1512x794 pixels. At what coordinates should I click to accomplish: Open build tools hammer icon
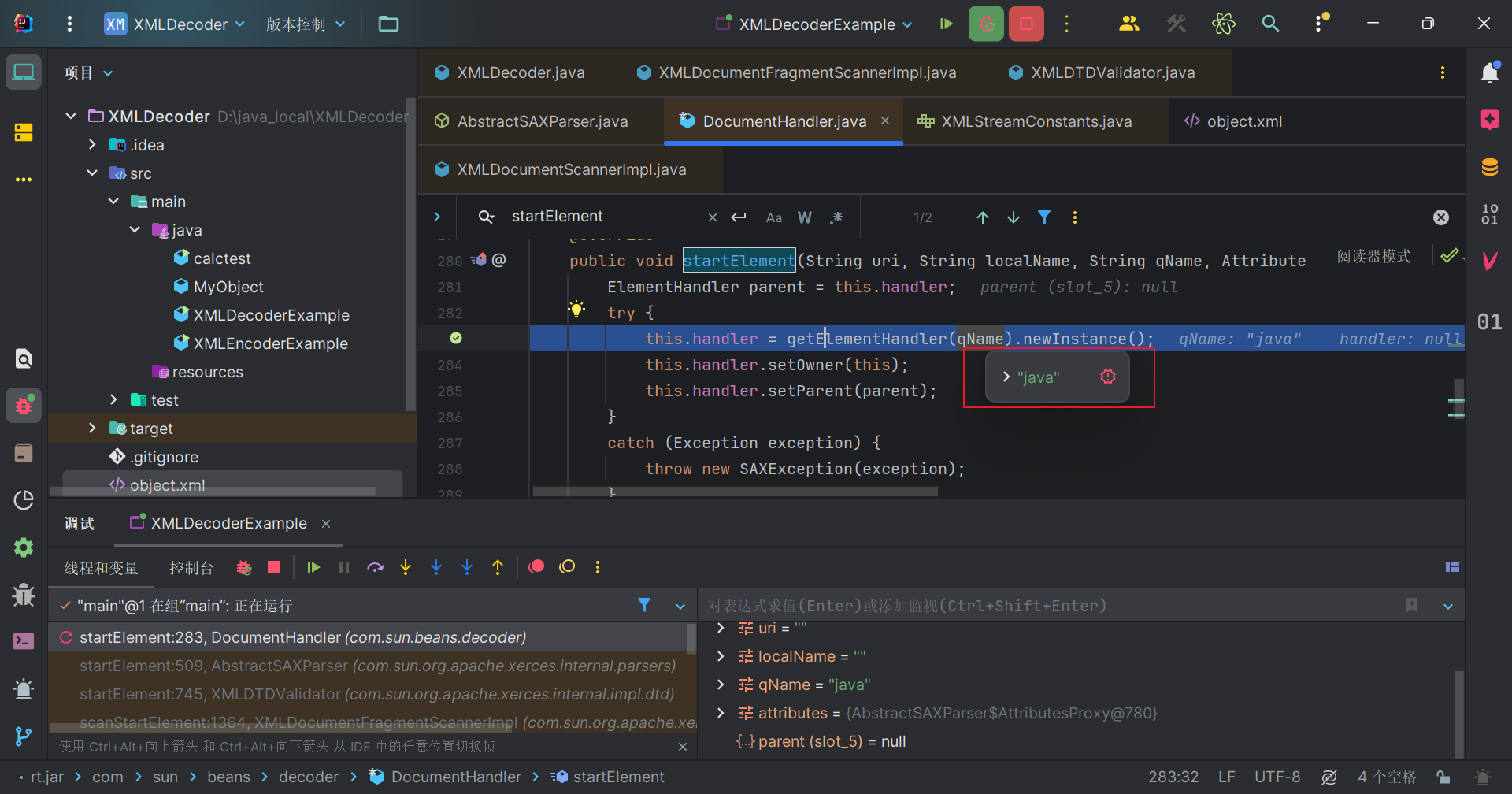coord(1177,24)
